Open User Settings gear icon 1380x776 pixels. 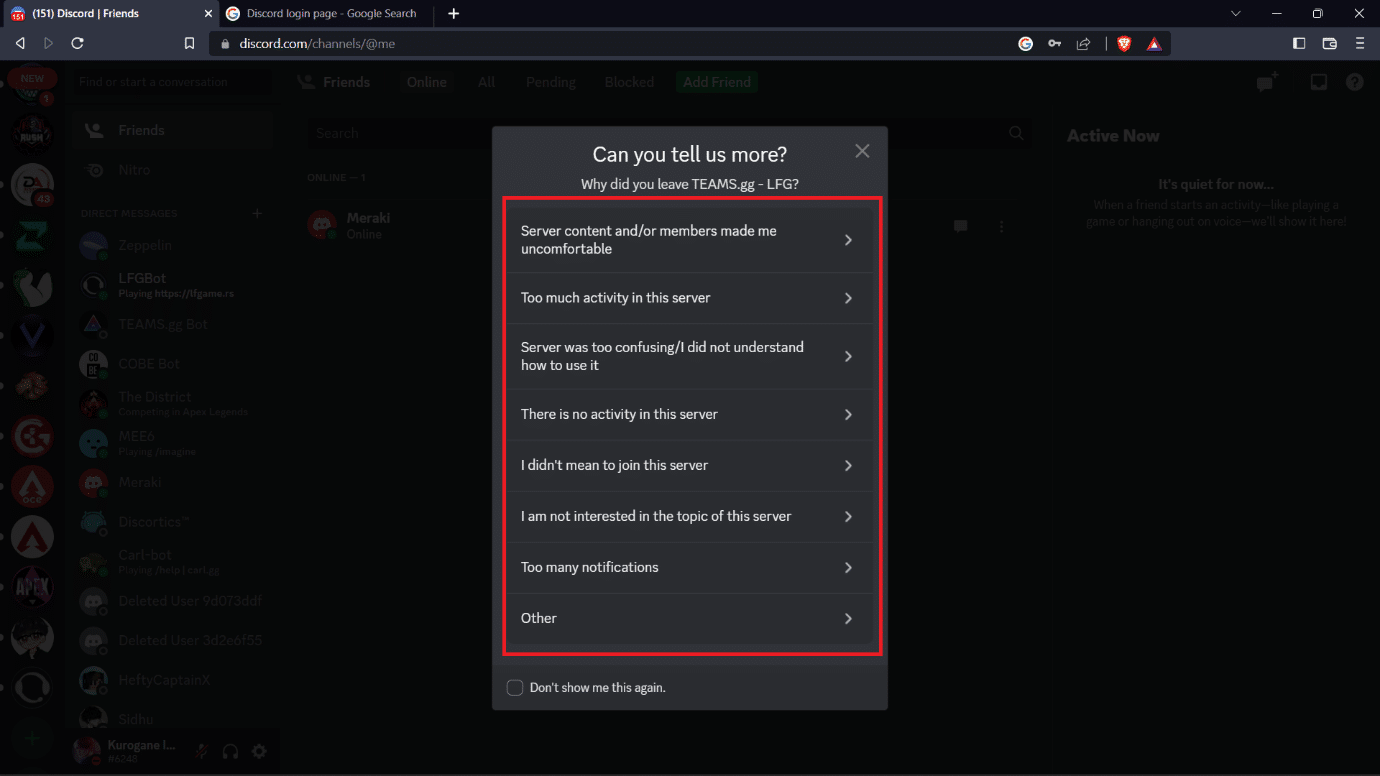tap(259, 751)
